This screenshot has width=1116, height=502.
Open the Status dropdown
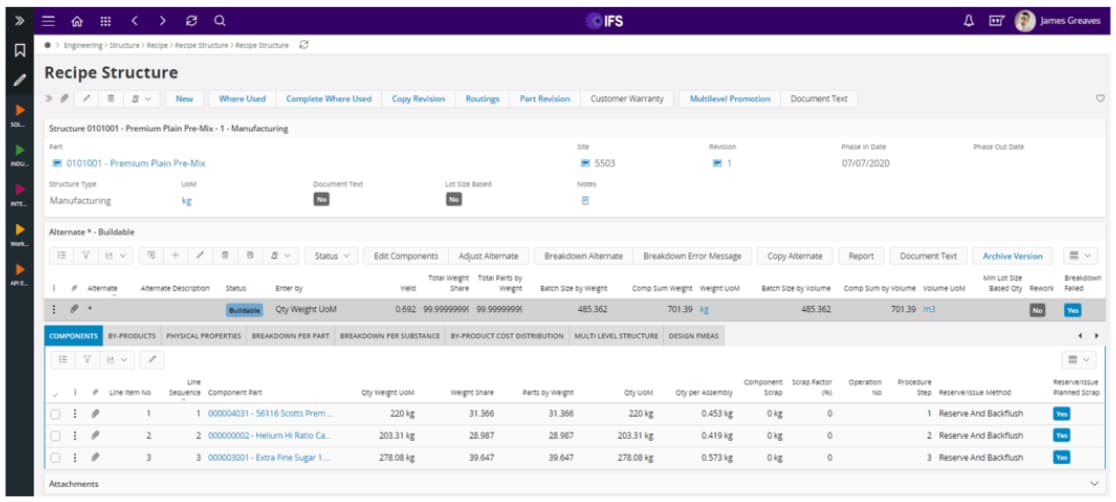tap(332, 256)
